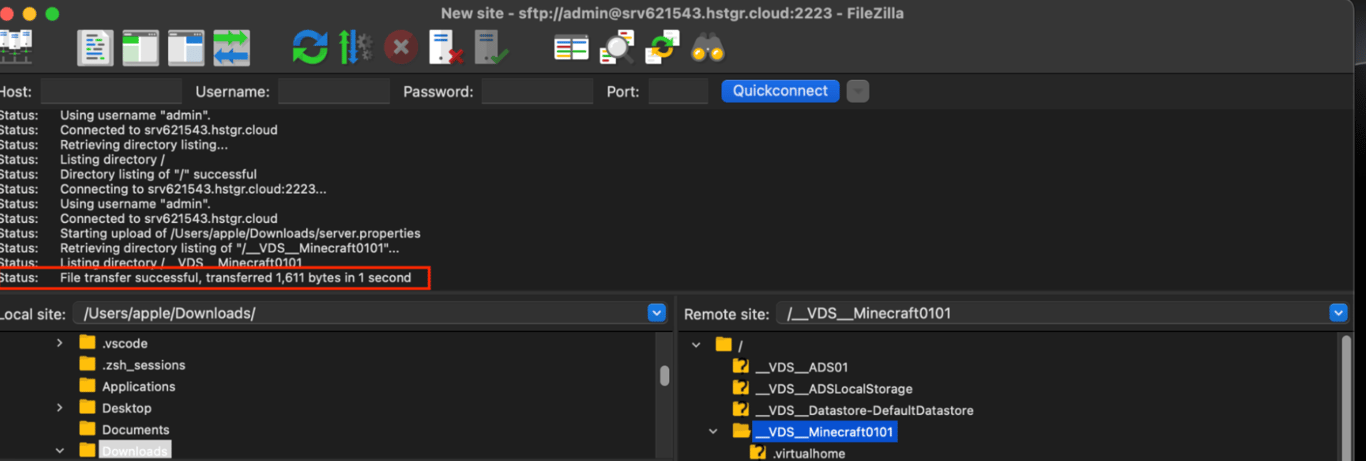Viewport: 1366px width, 461px height.
Task: Click the "Starting upload of" log line
Action: 240,234
